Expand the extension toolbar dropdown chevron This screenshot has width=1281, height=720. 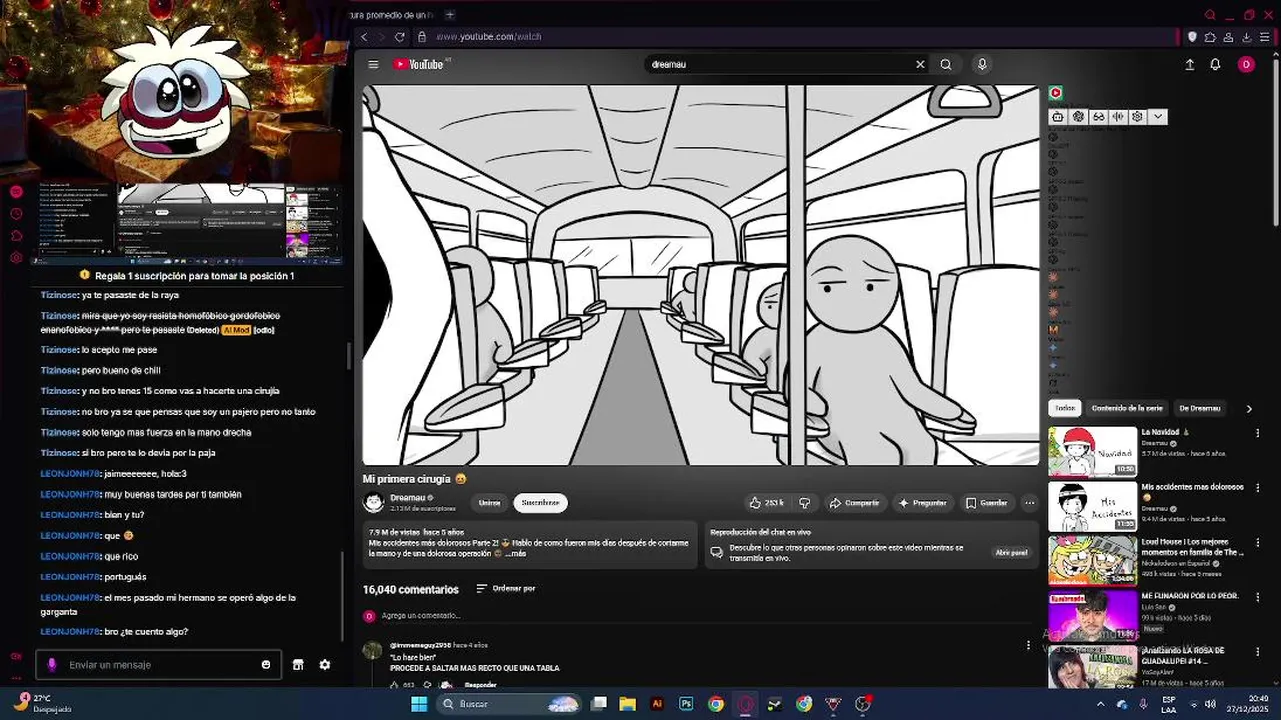[x=1158, y=117]
